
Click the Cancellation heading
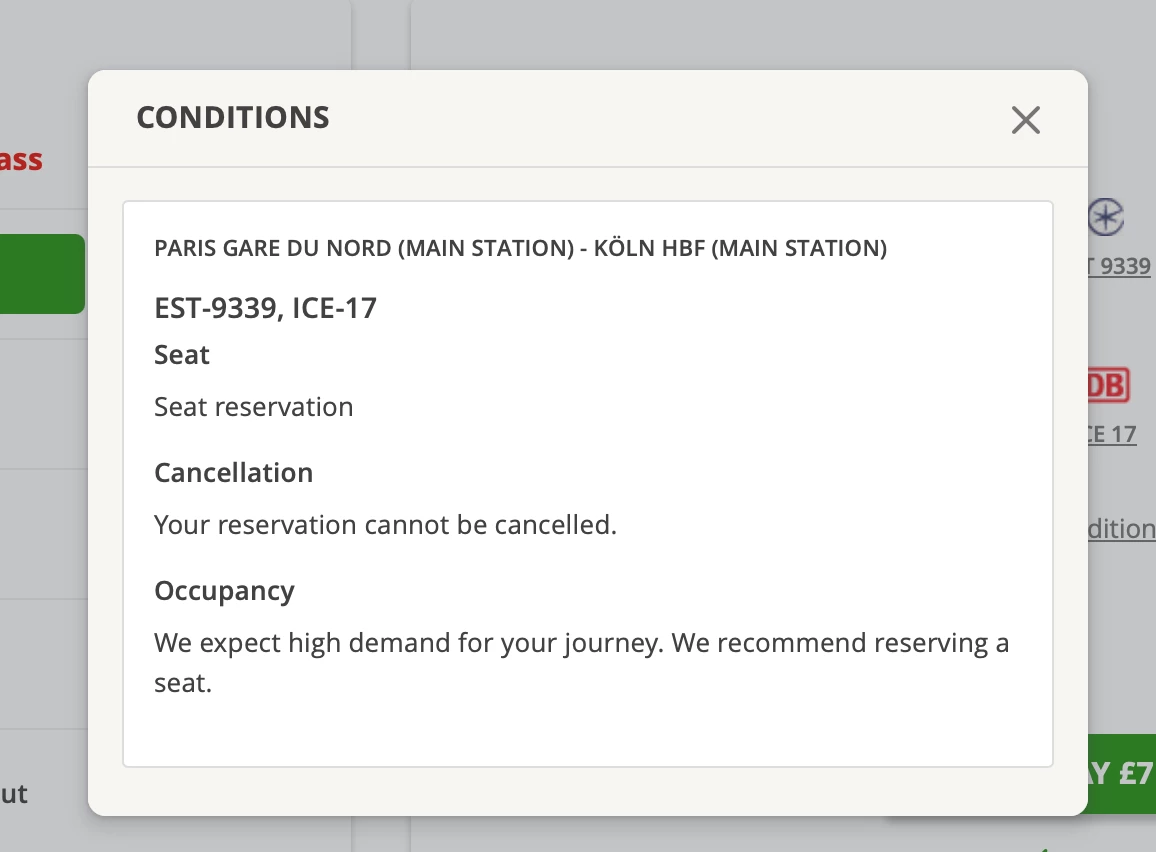point(233,472)
